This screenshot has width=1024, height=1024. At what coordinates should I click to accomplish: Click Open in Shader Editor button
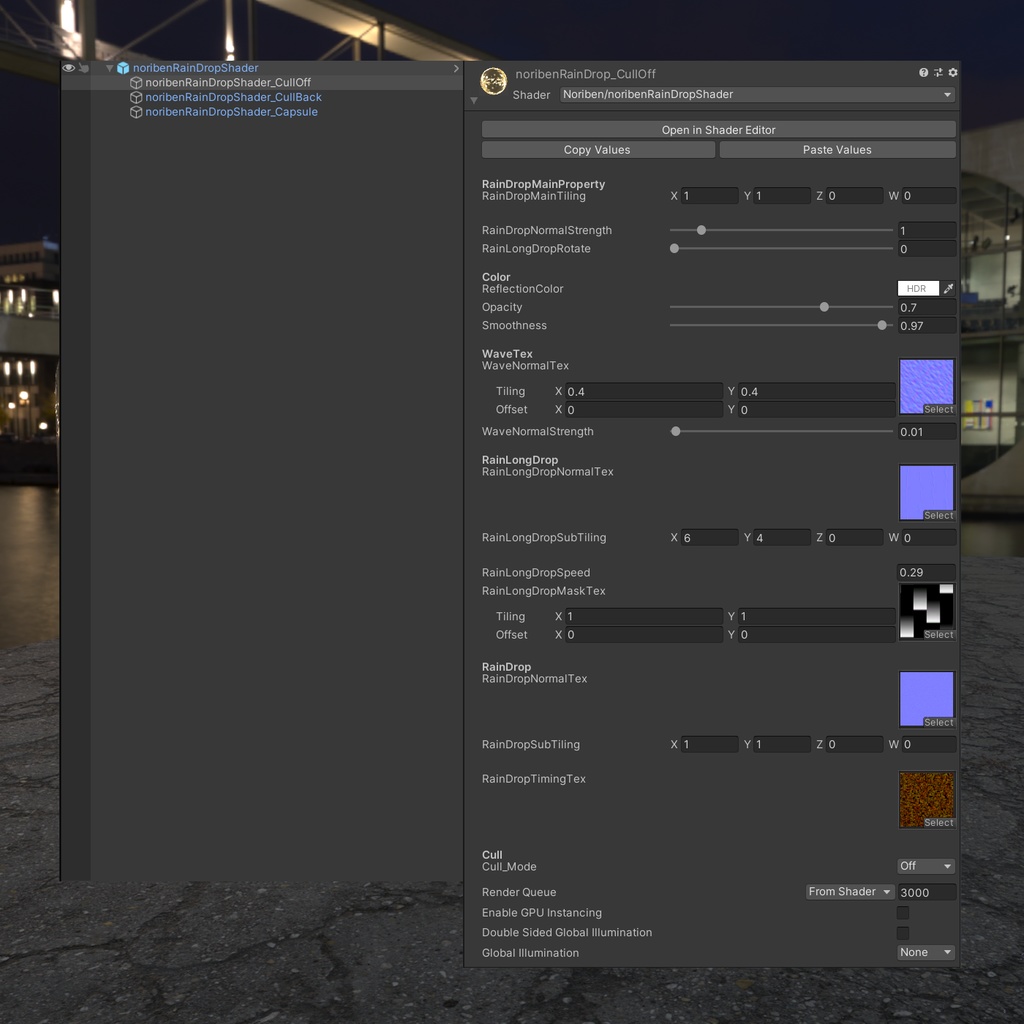(718, 130)
